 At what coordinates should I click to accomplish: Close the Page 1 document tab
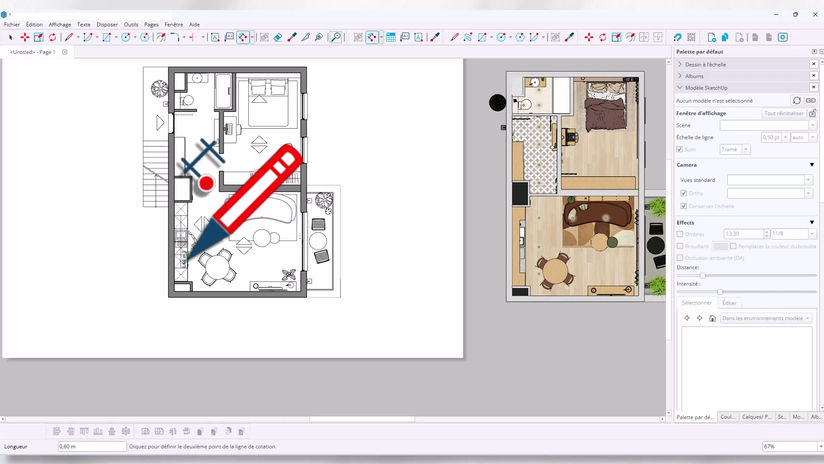(65, 52)
